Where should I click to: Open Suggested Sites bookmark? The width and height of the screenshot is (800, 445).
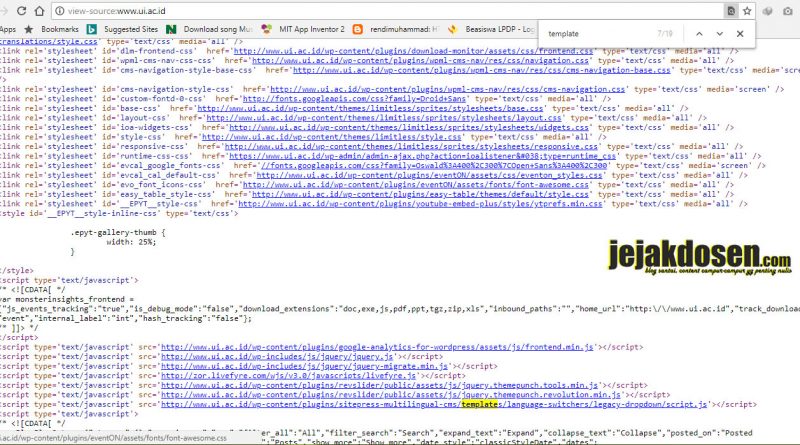122,29
